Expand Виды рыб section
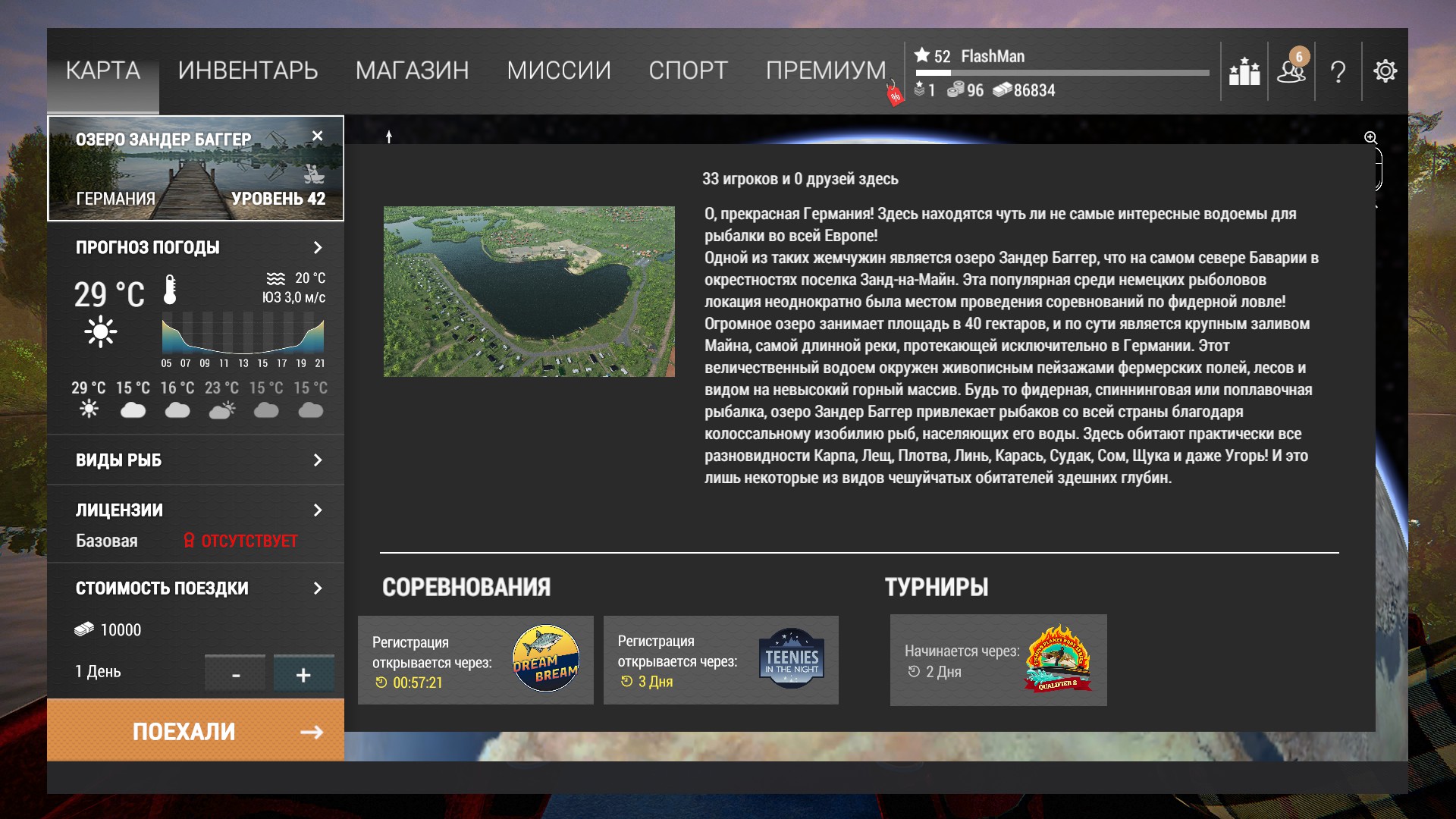1456x819 pixels. tap(317, 460)
